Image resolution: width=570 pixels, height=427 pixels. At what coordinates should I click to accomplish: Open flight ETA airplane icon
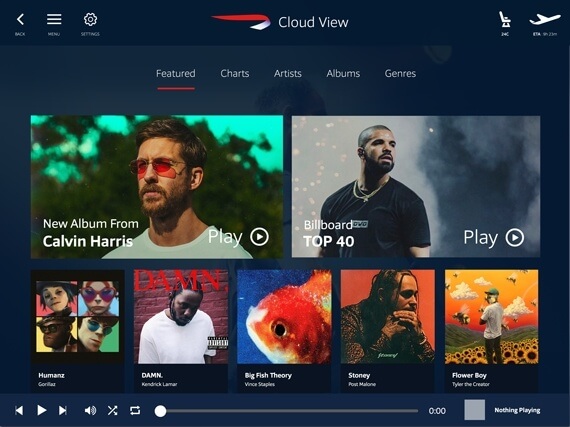pyautogui.click(x=545, y=19)
